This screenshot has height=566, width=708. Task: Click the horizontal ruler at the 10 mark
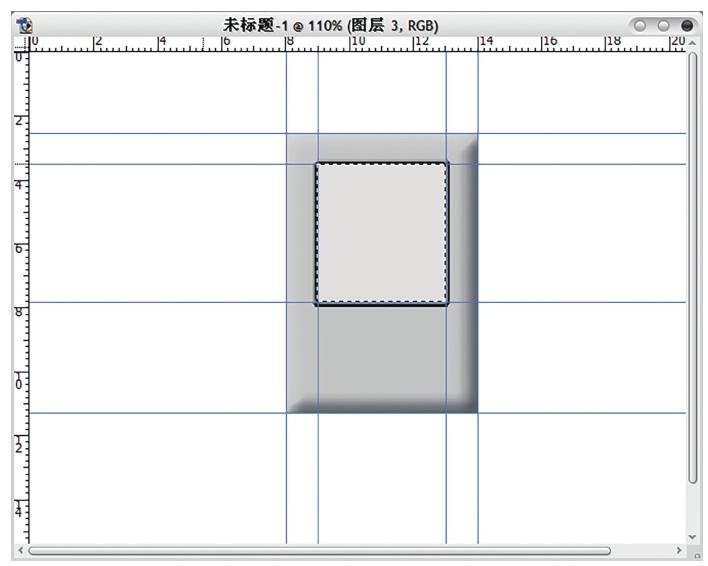351,44
